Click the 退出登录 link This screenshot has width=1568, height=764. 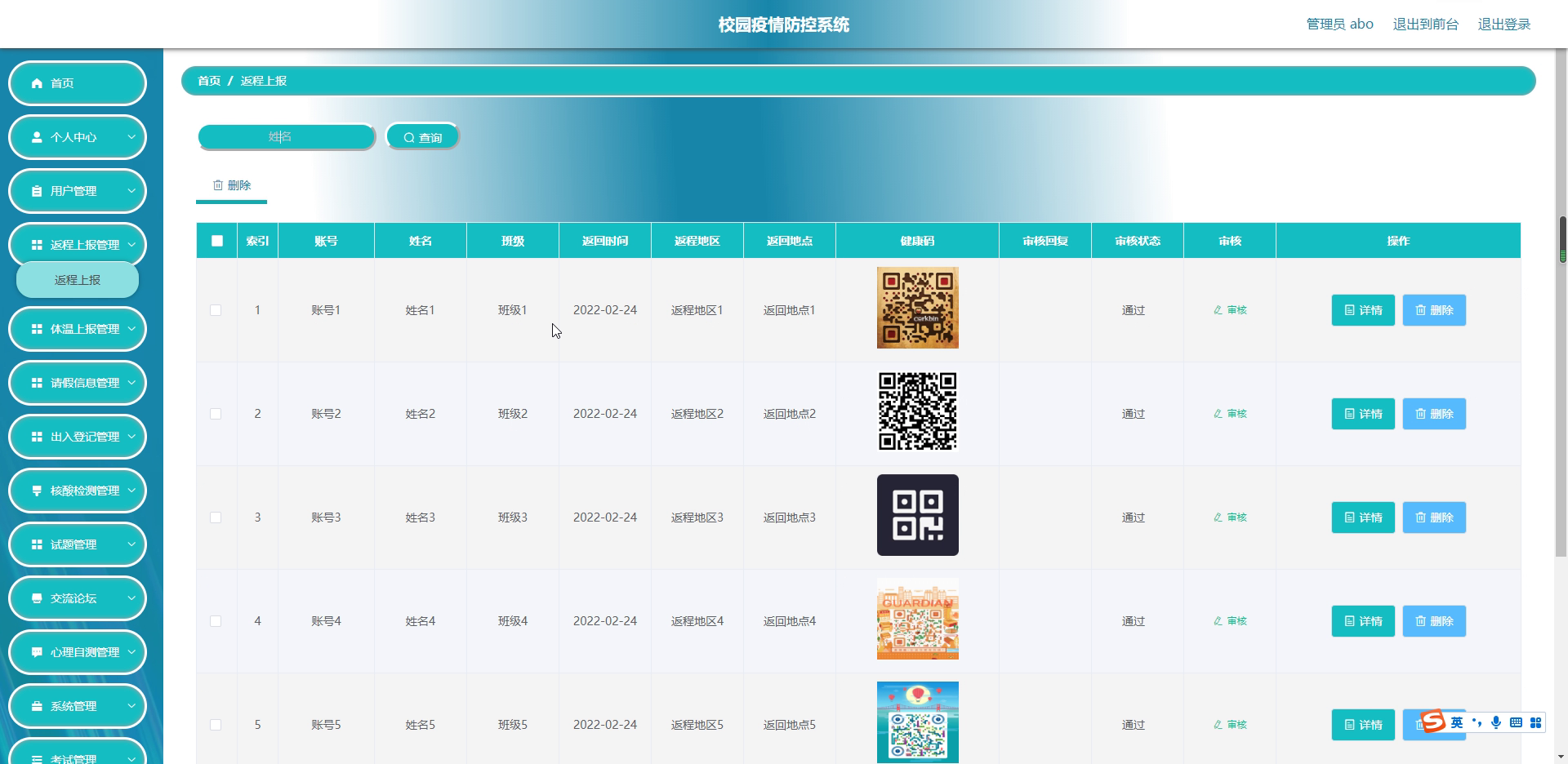coord(1504,24)
